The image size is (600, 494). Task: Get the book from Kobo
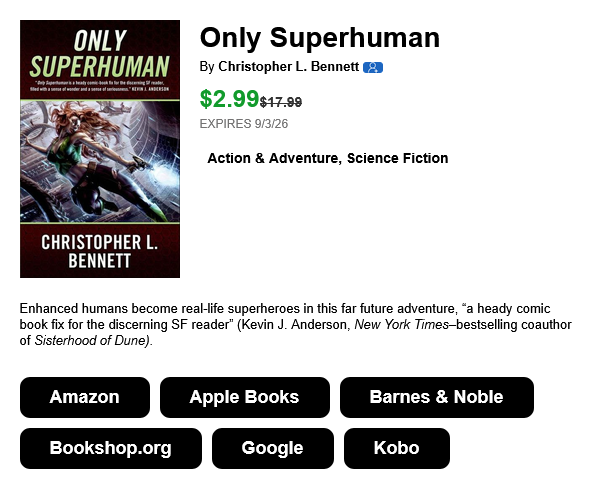coord(397,448)
